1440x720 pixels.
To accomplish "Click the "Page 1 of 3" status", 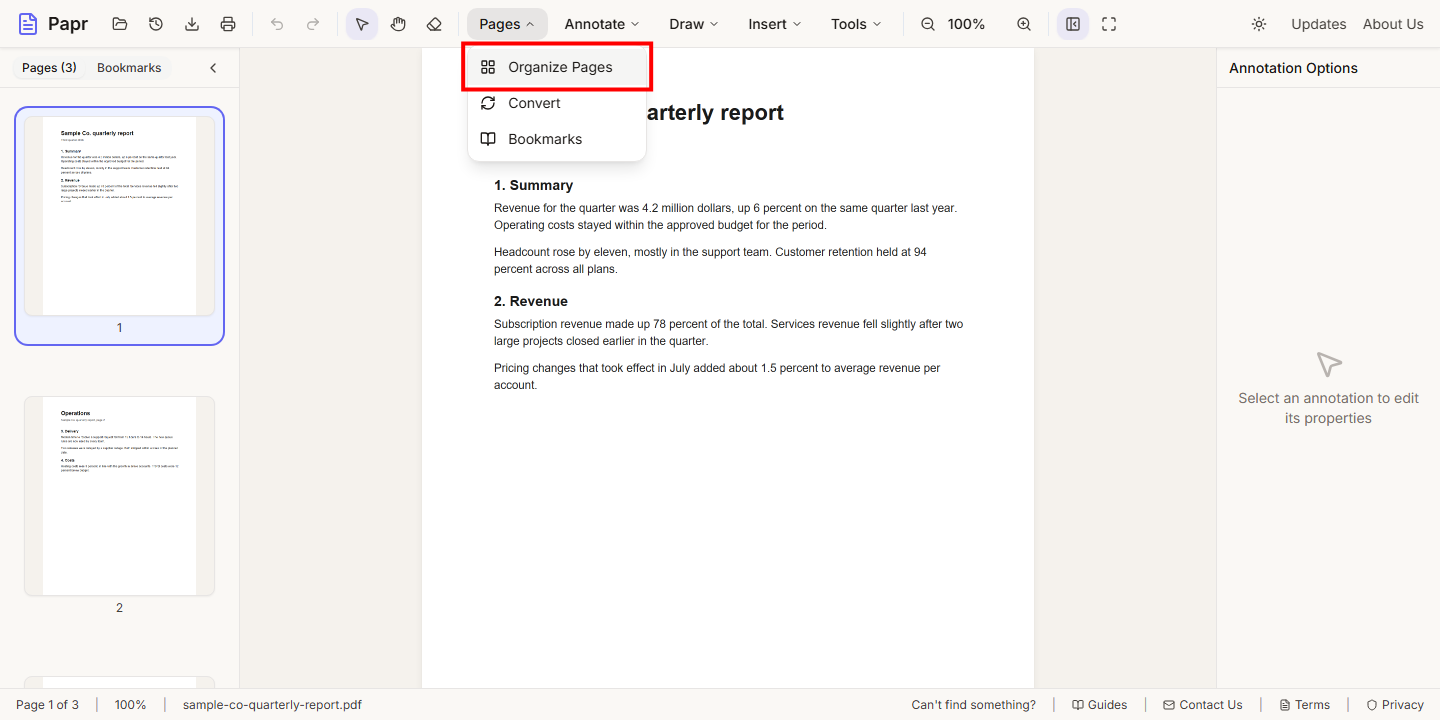I will coord(47,705).
